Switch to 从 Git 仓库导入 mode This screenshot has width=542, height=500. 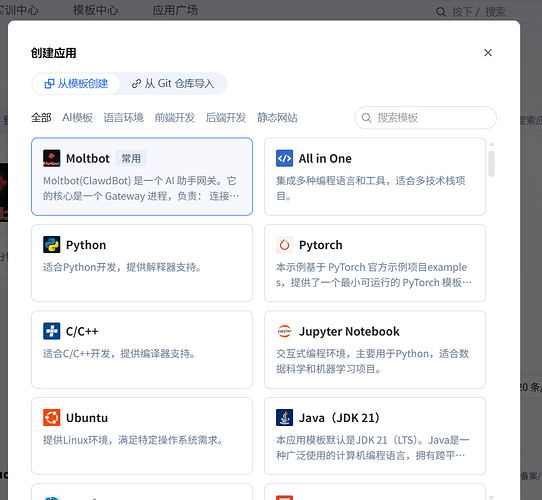point(173,84)
